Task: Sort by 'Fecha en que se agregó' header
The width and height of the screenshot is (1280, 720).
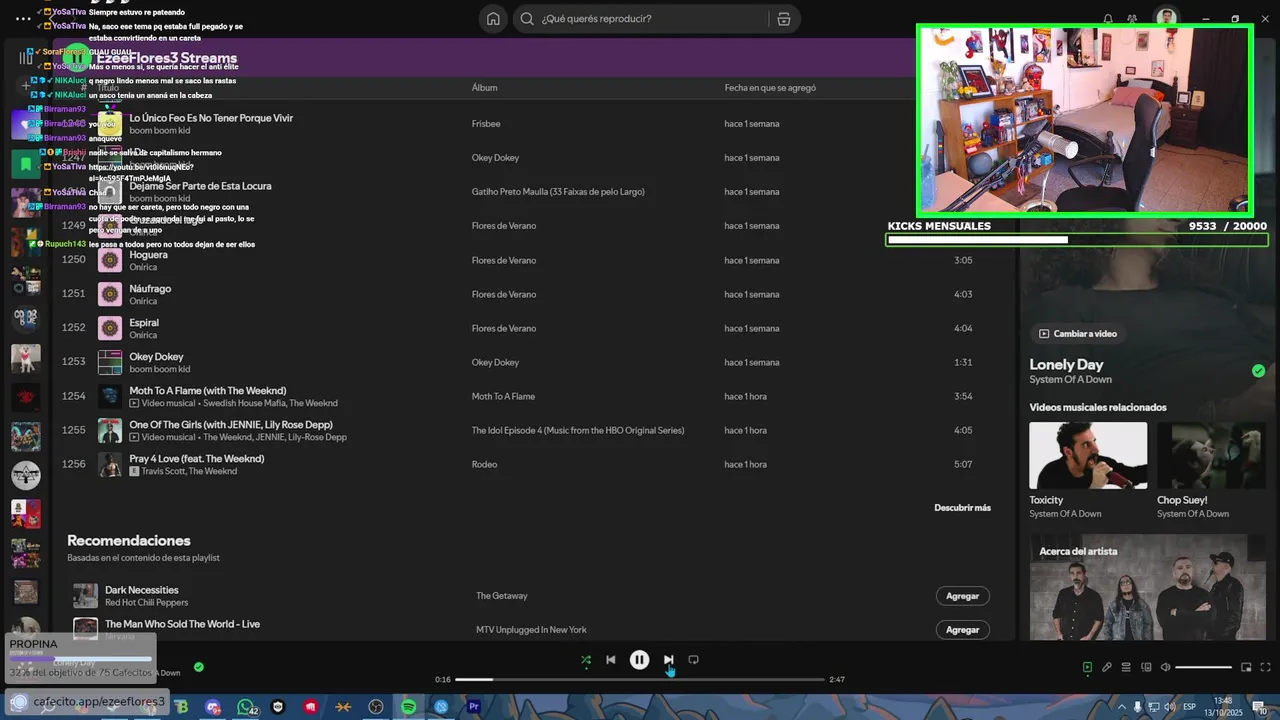Action: (770, 88)
